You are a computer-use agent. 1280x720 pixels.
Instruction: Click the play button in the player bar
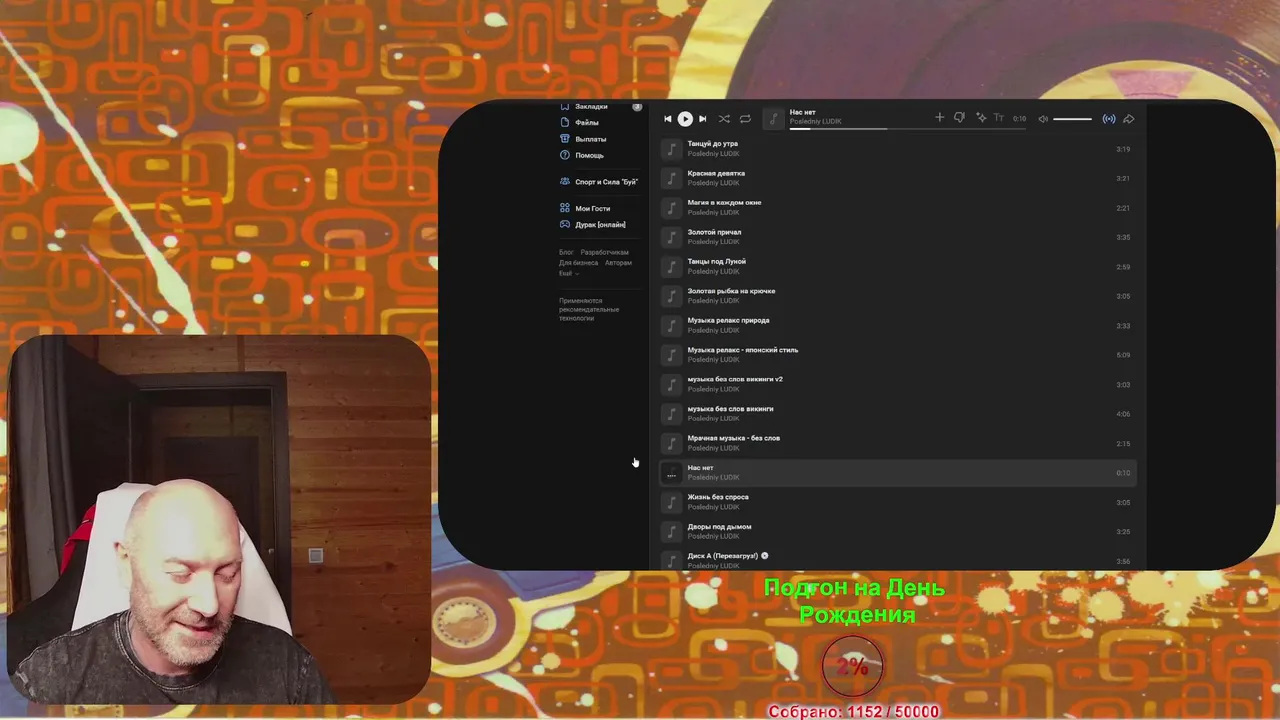tap(685, 119)
